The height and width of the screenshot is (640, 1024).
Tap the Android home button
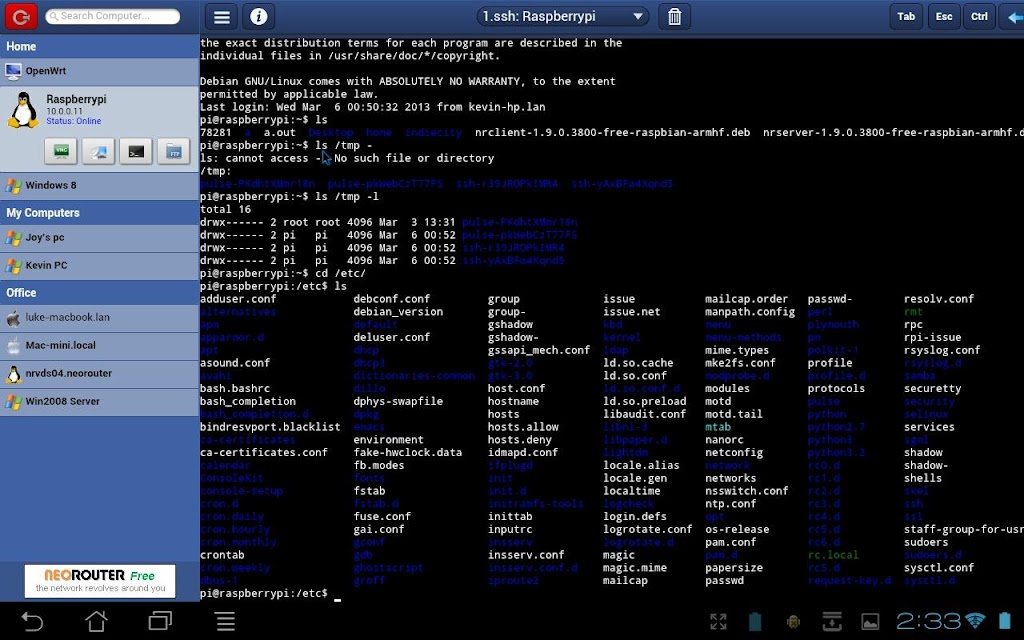pos(96,622)
